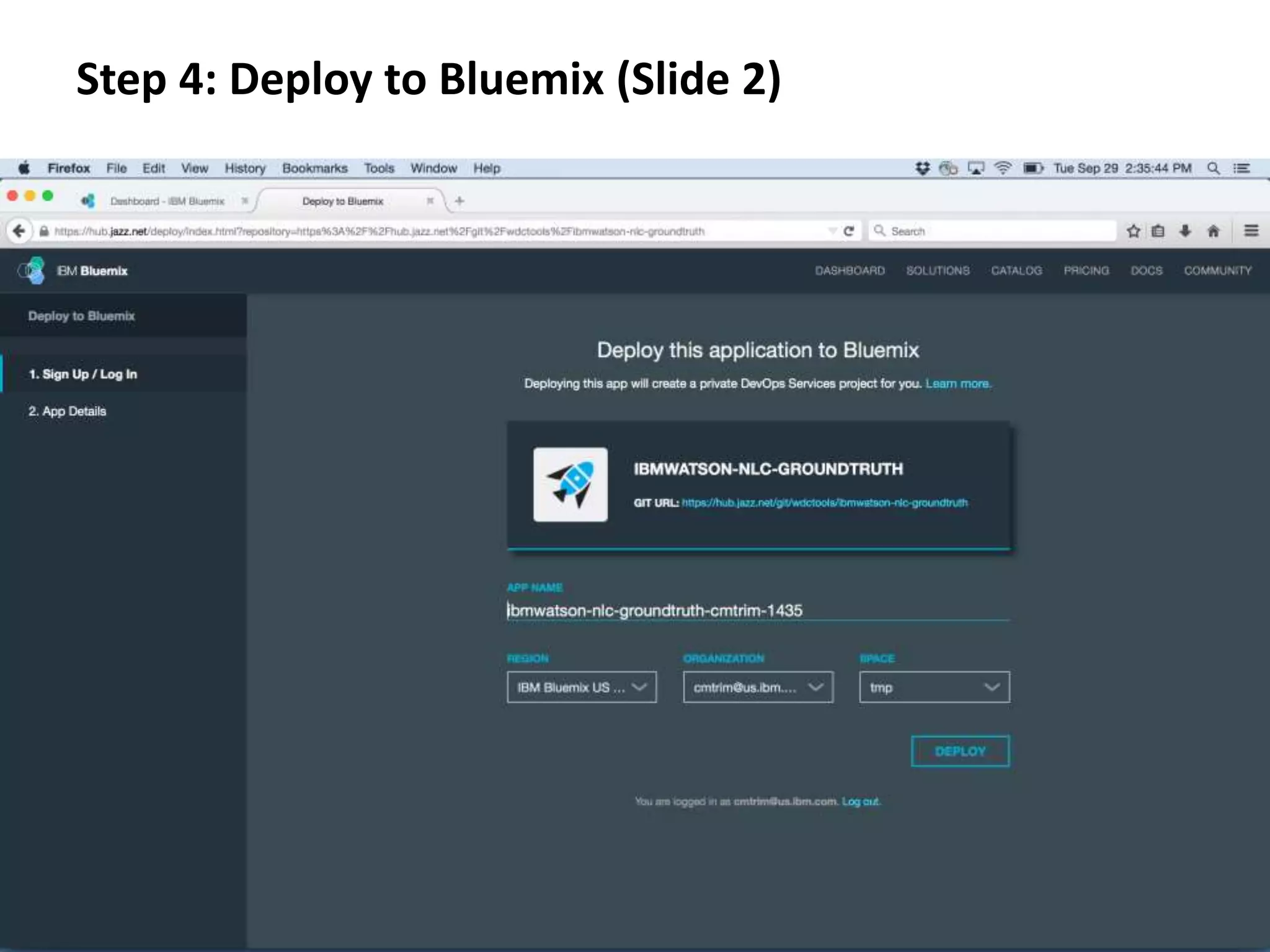The height and width of the screenshot is (952, 1270).
Task: Go back with the browser back arrow
Action: point(19,231)
